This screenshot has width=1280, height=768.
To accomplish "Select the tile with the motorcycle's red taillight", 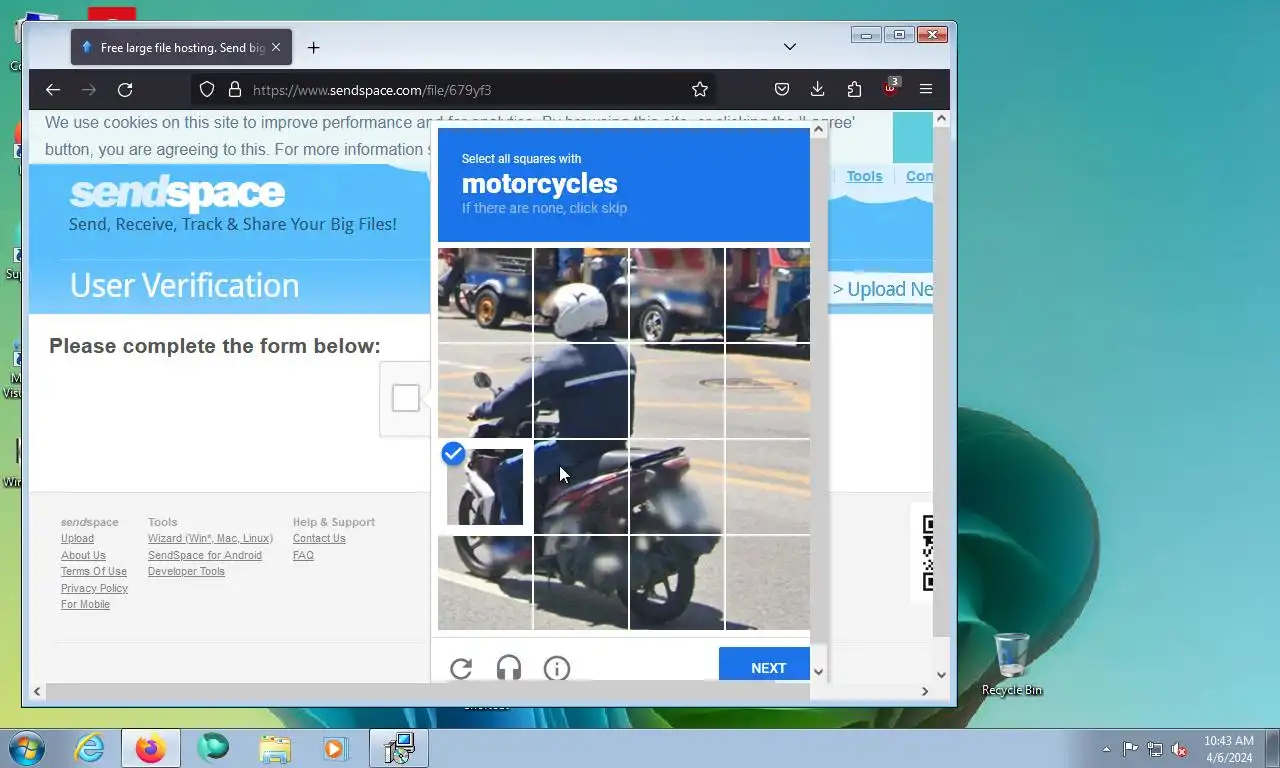I will 677,487.
